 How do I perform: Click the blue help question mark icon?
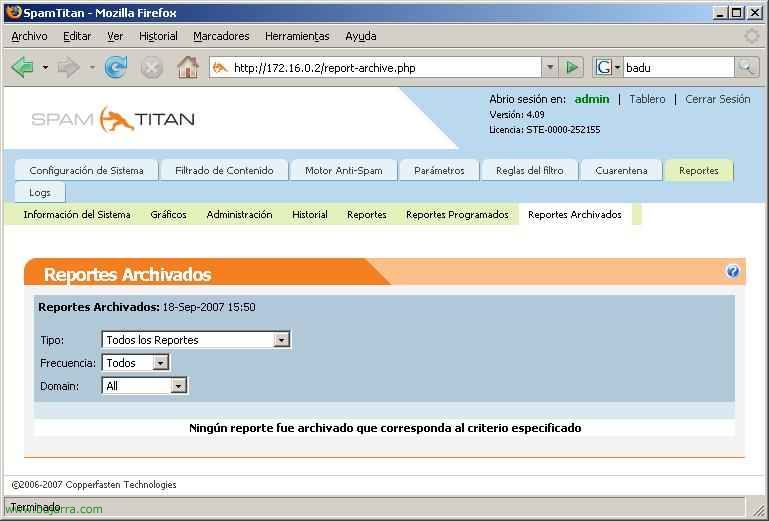coord(732,271)
